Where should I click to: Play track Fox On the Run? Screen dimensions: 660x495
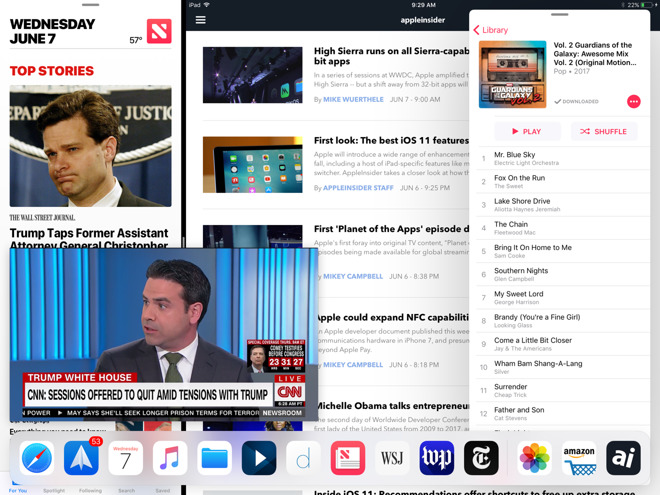pyautogui.click(x=563, y=181)
